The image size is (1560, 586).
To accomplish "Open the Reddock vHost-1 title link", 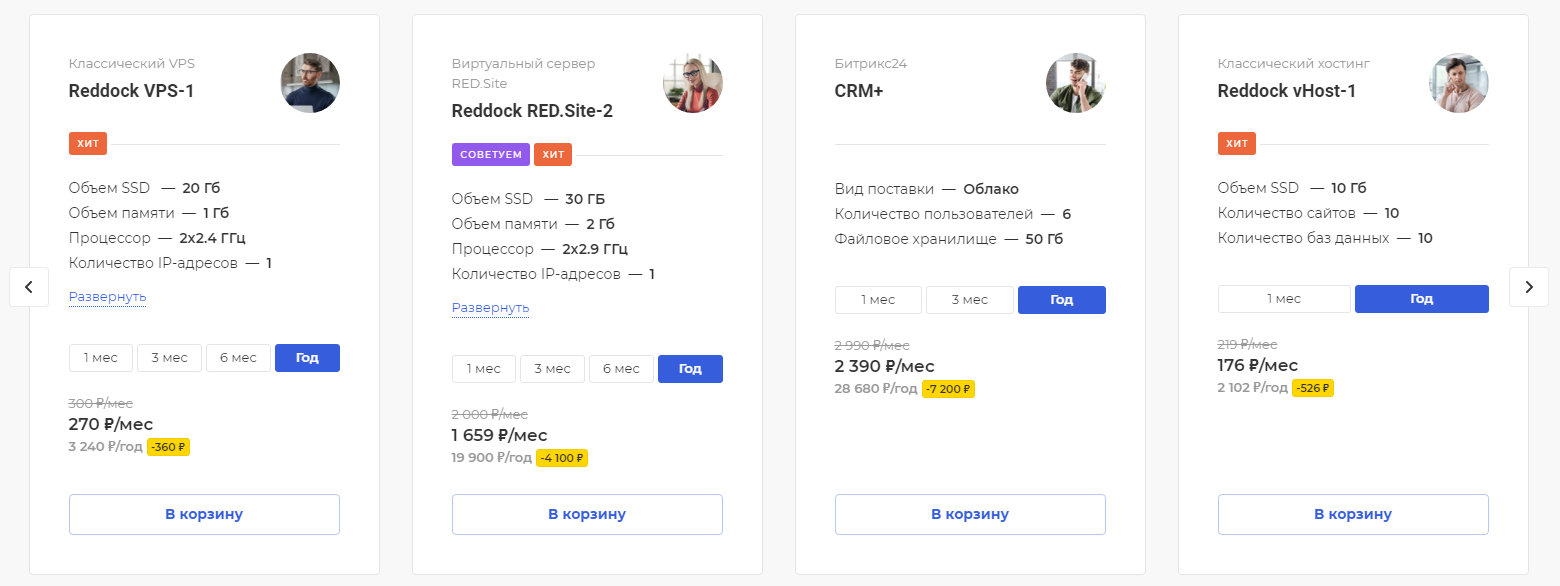I will 1287,91.
